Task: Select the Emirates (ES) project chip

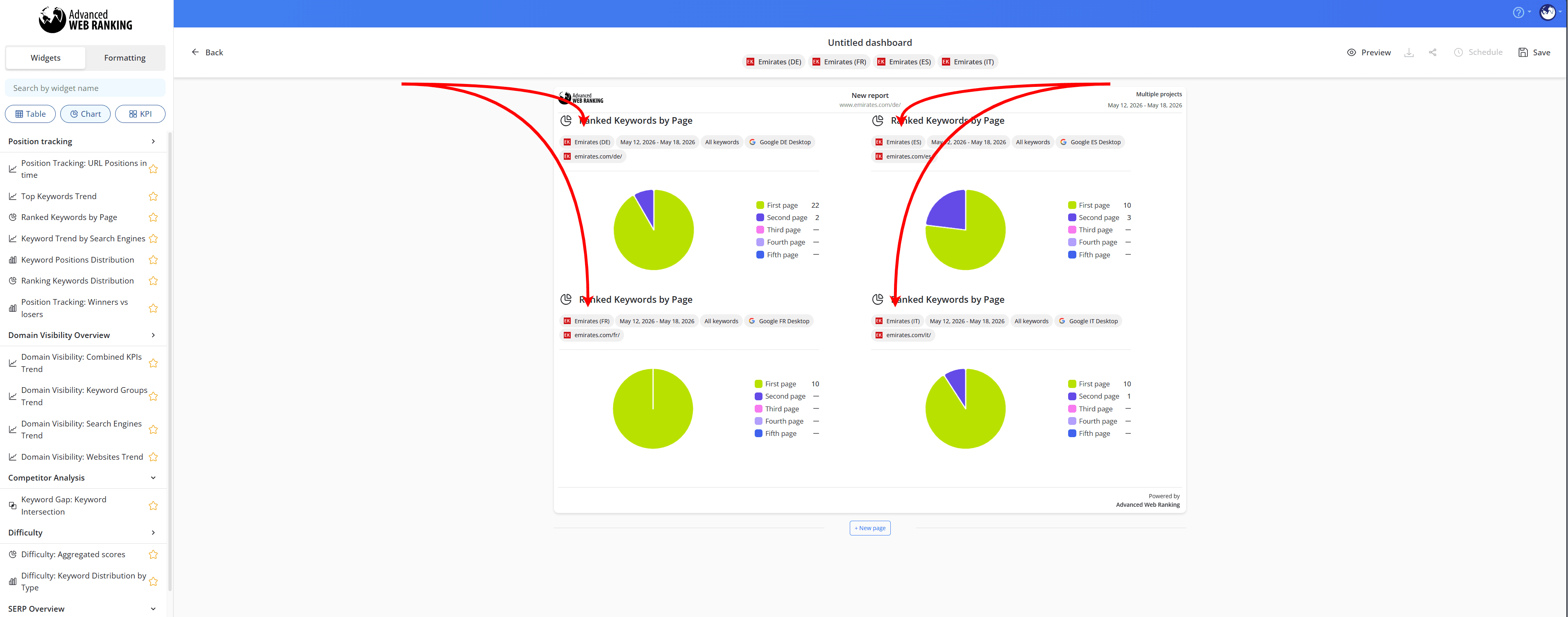Action: 904,61
